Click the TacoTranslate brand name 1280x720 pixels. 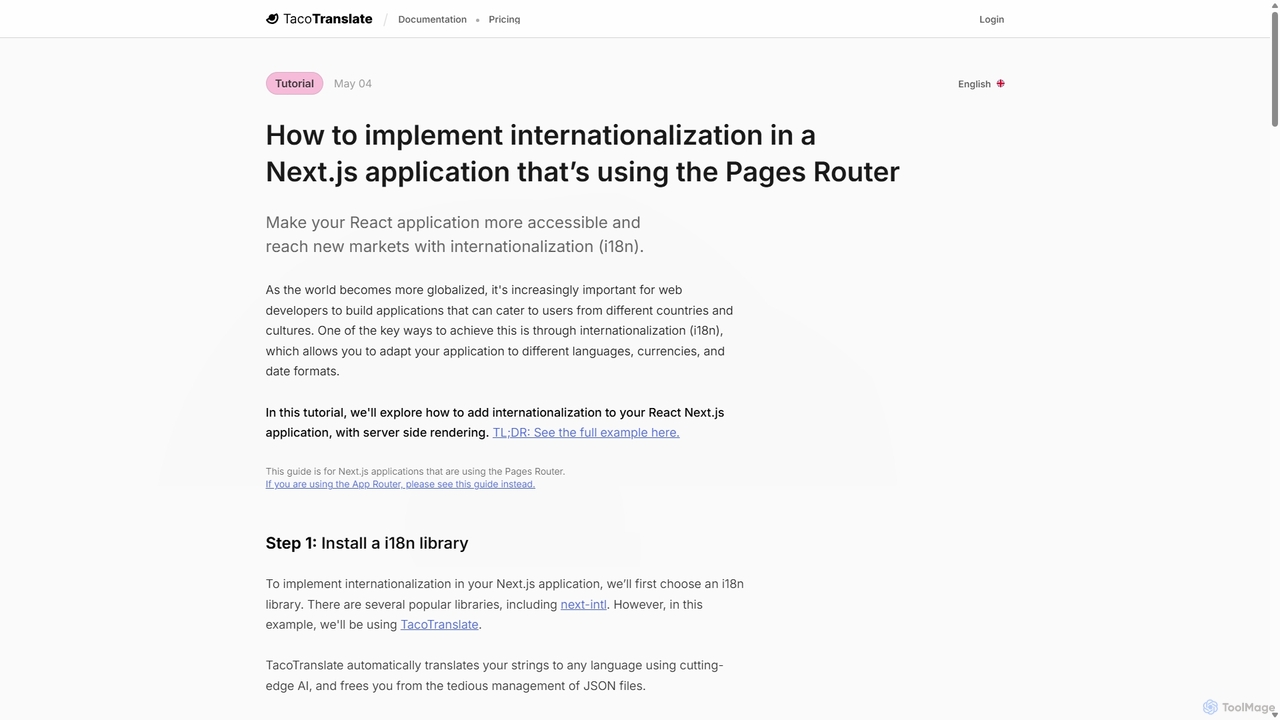click(x=328, y=19)
